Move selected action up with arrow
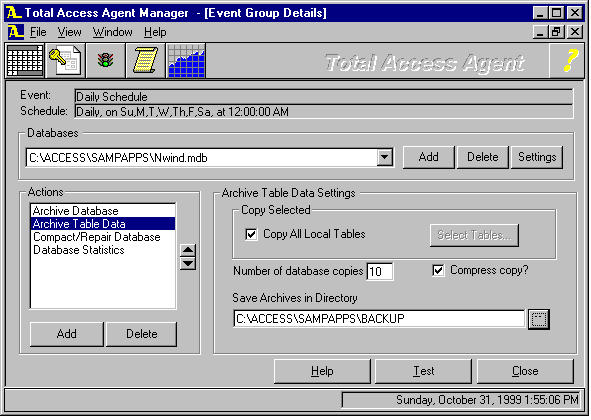The width and height of the screenshot is (591, 420). [188, 250]
